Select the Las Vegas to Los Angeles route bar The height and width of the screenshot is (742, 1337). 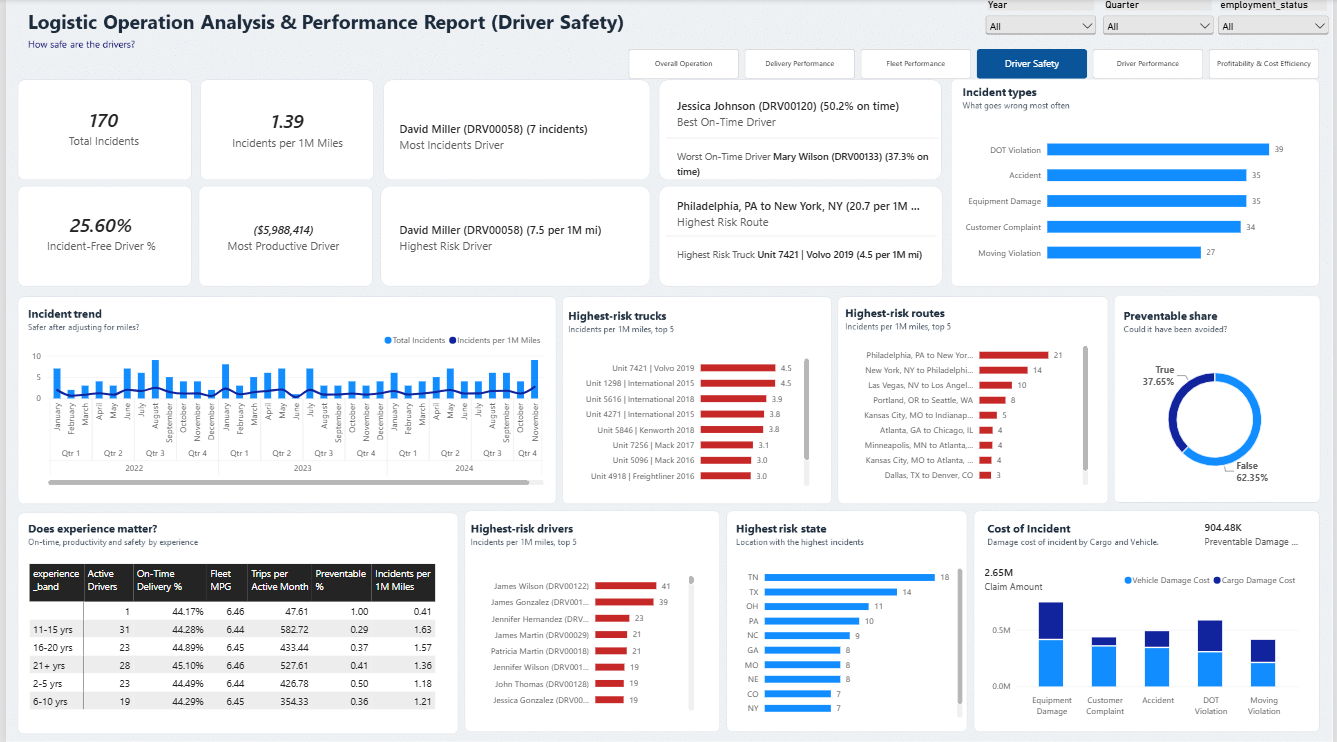click(x=996, y=385)
